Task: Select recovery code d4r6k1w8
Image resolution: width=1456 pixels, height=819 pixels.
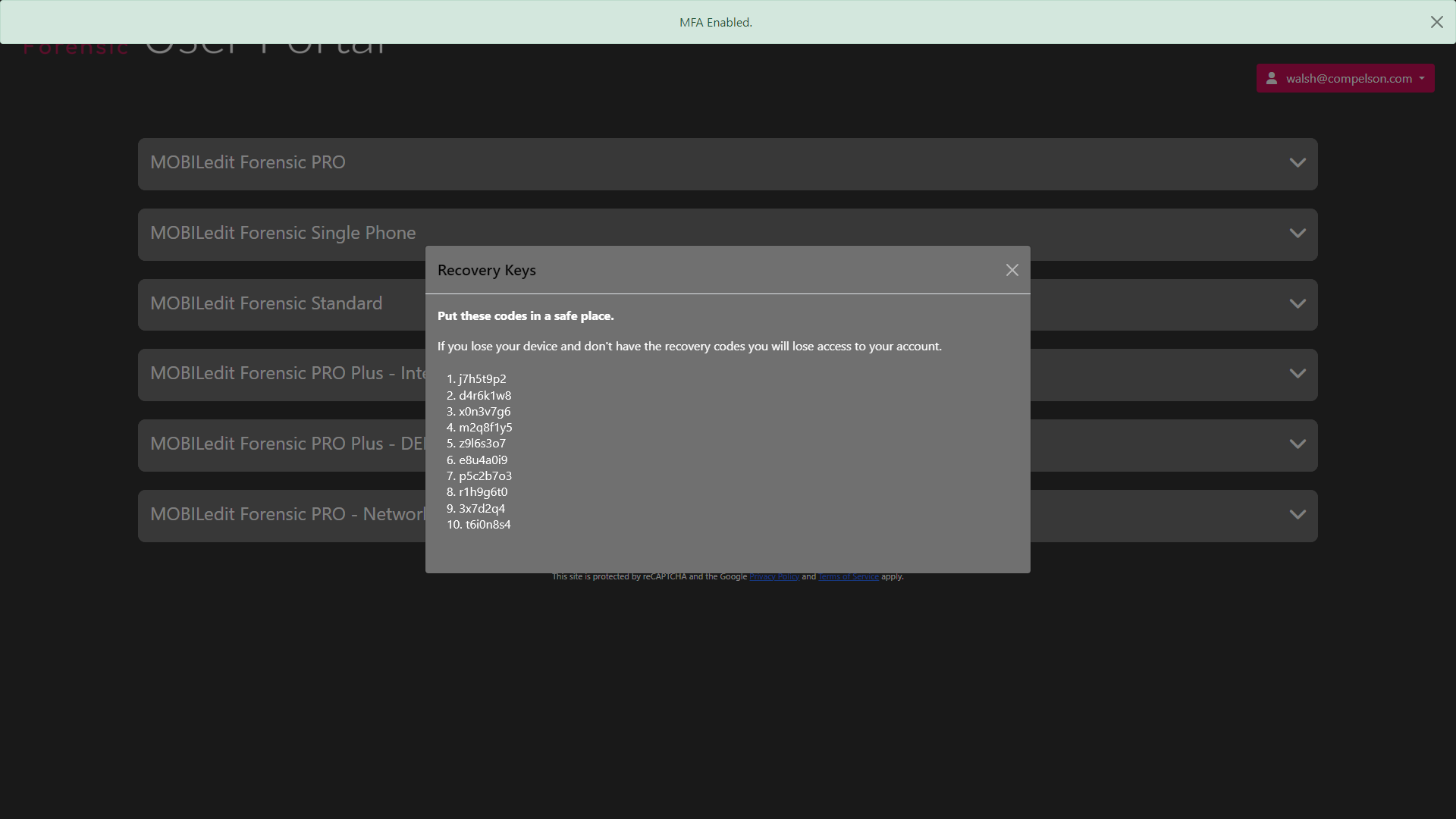Action: (485, 395)
